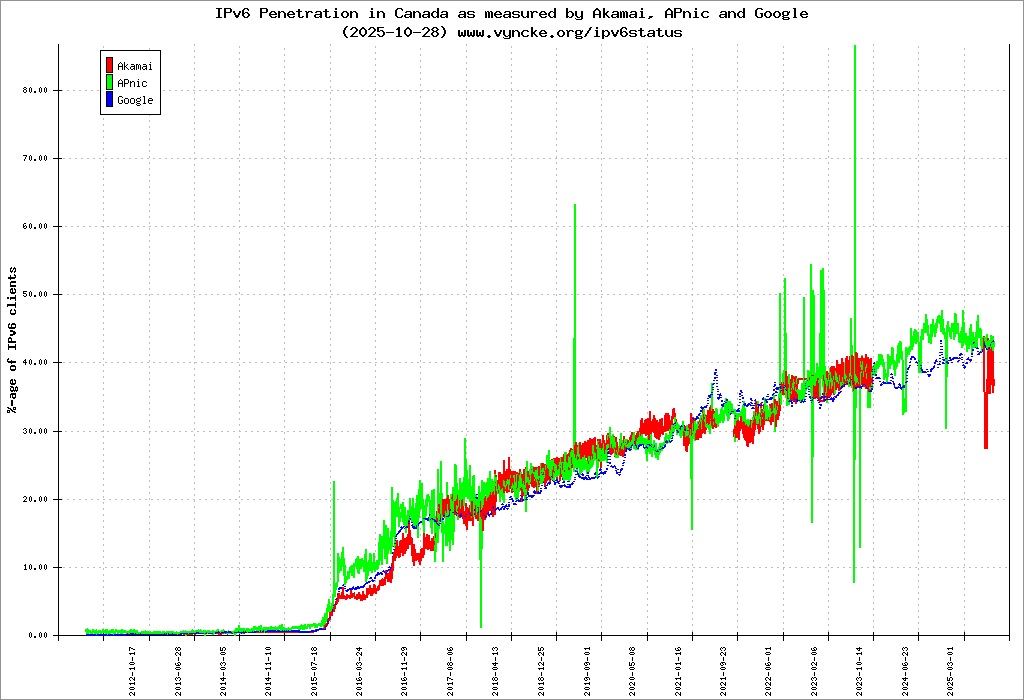Click the green APnic legend swatch
Image resolution: width=1024 pixels, height=700 pixels.
(x=109, y=83)
